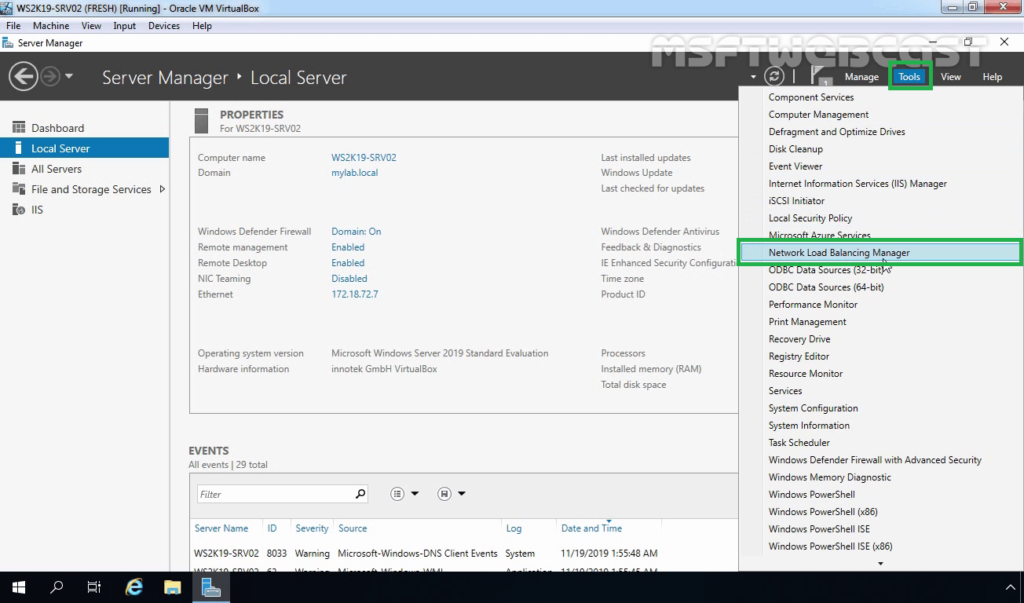Screen dimensions: 1024x603
Task: Launch Internet Explorer from taskbar
Action: point(134,587)
